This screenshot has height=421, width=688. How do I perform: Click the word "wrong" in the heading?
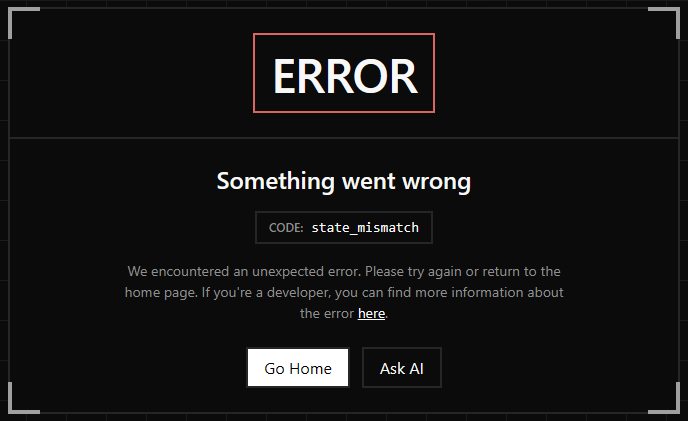click(x=437, y=182)
